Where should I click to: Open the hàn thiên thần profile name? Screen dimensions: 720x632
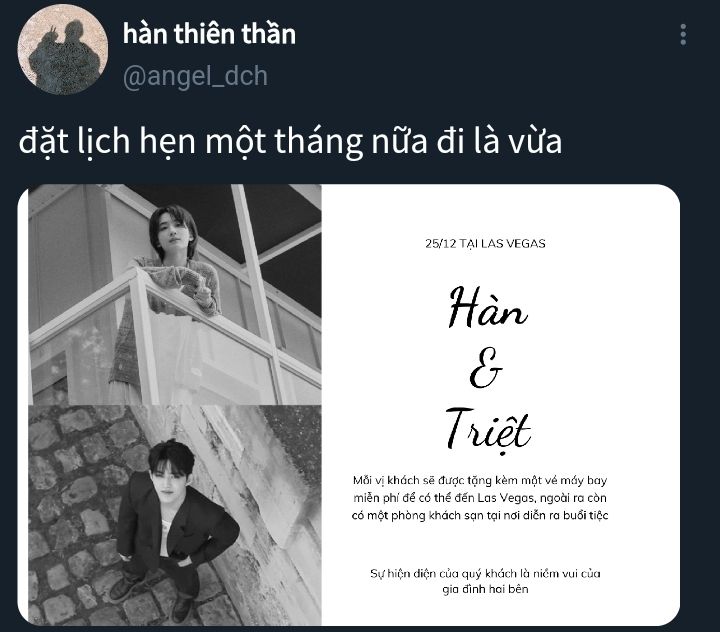[209, 34]
